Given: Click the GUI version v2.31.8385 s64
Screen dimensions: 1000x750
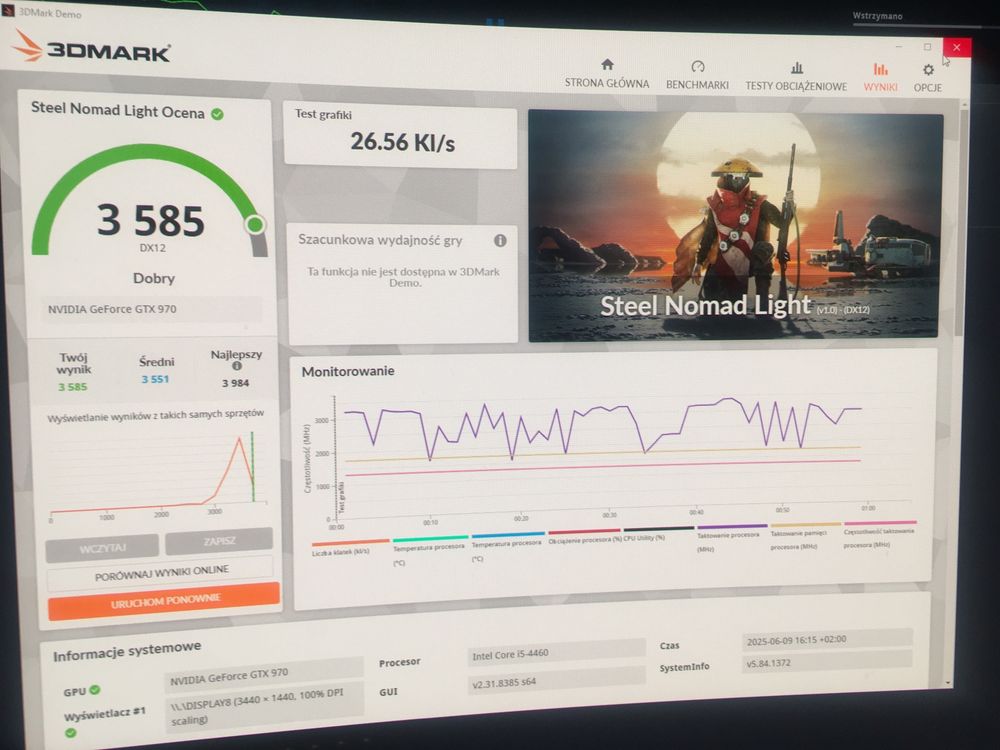Looking at the screenshot, I should point(557,682).
